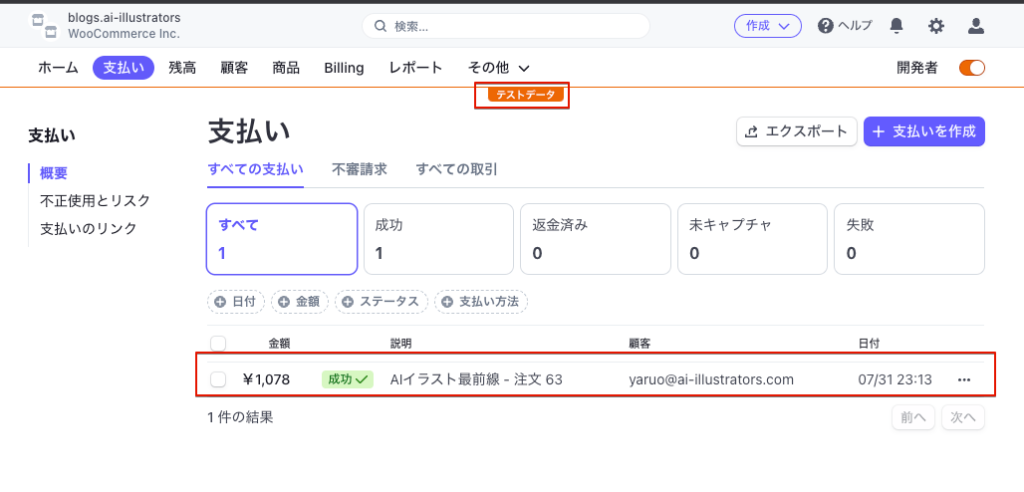Expand the 作成 dropdown button
Viewport: 1024px width, 492px height.
767,26
